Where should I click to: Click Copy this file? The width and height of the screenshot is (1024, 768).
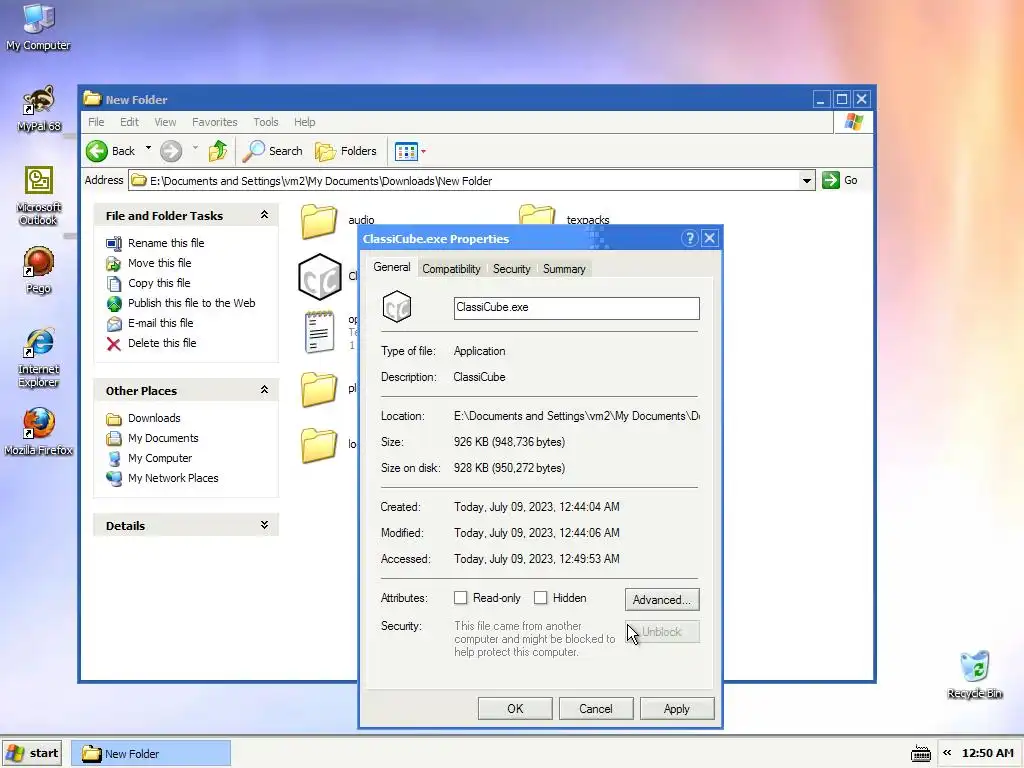point(159,283)
